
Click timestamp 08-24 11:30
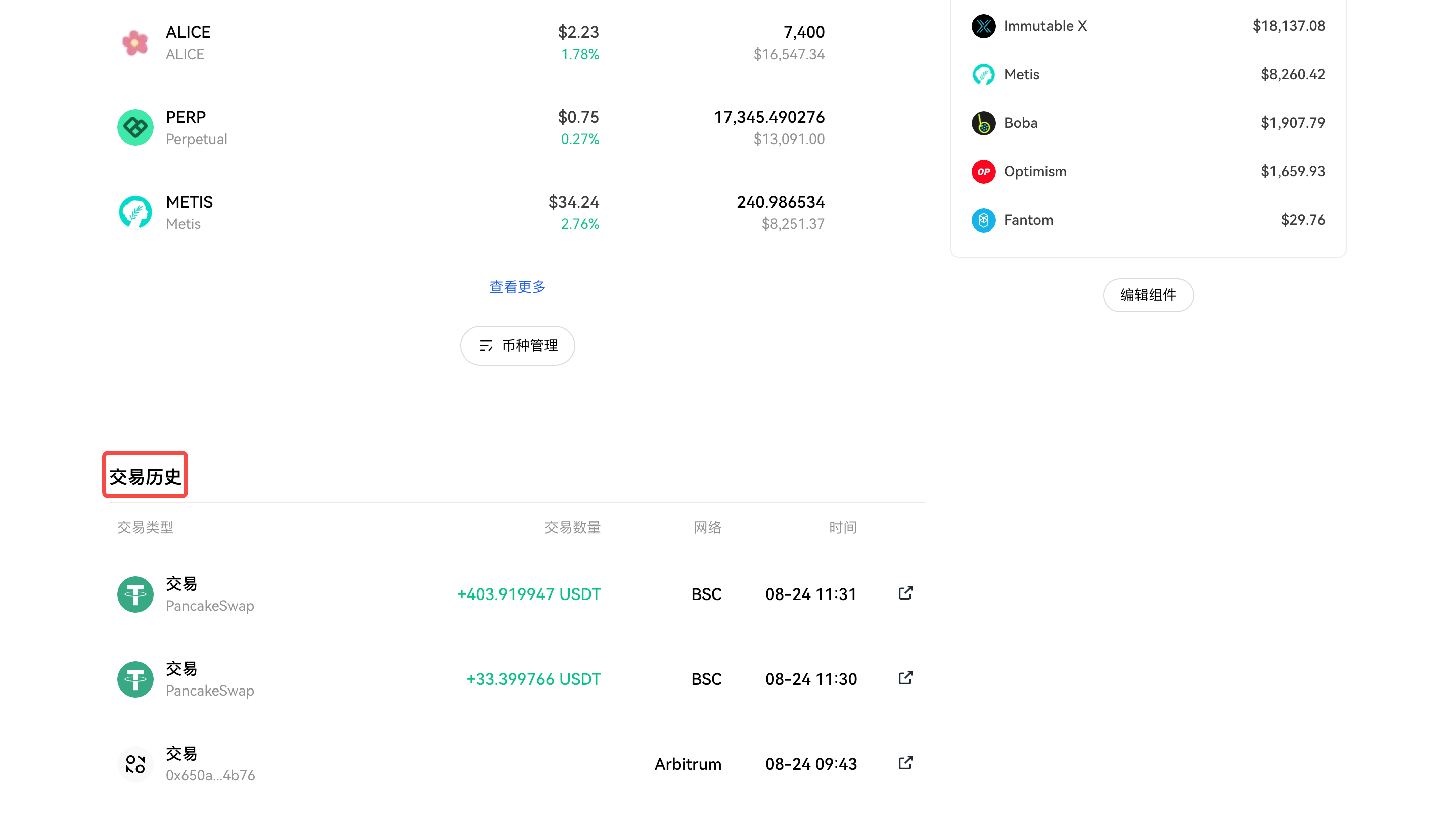click(811, 679)
